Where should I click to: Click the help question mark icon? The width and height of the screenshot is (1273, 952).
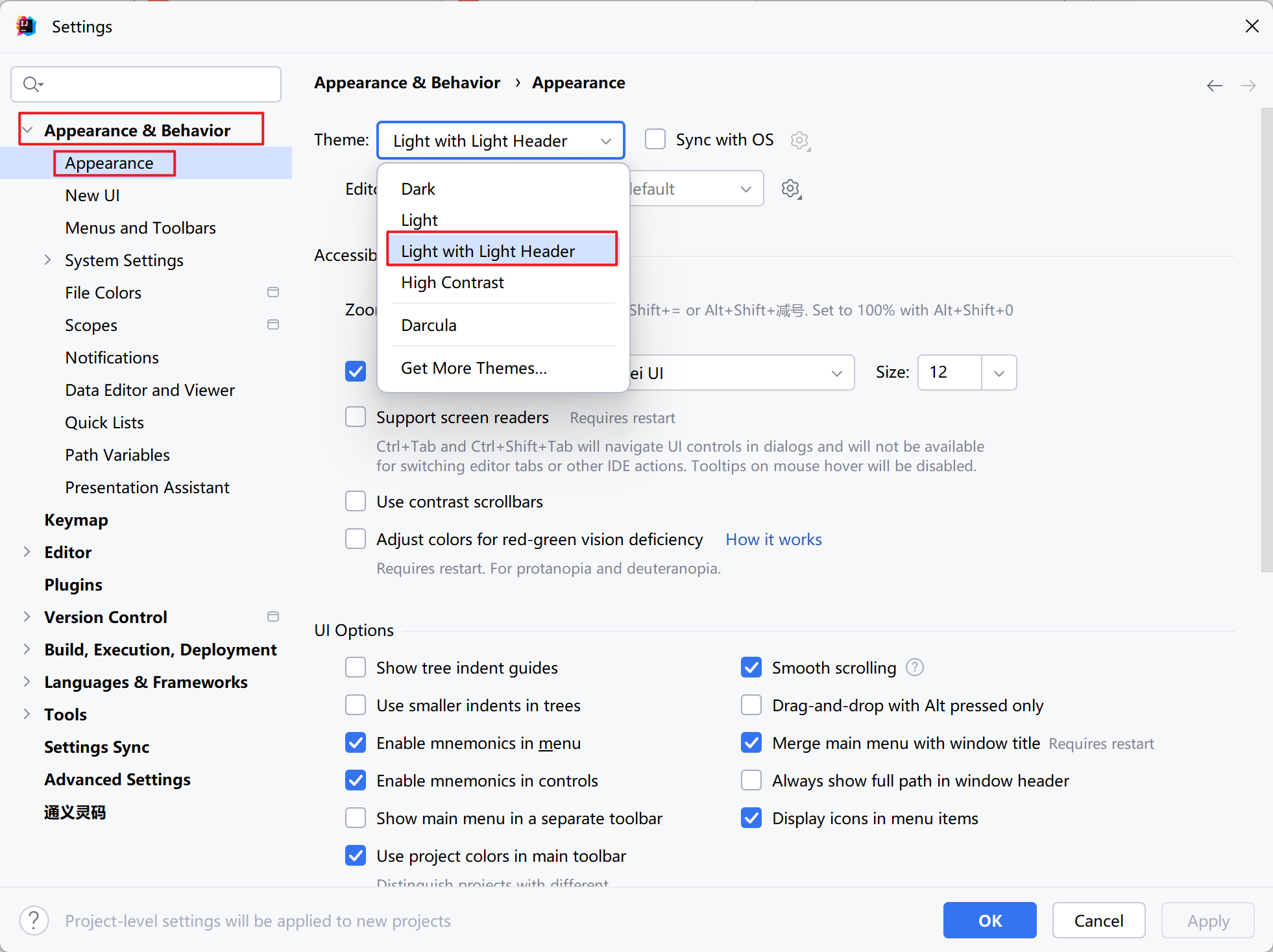34,920
